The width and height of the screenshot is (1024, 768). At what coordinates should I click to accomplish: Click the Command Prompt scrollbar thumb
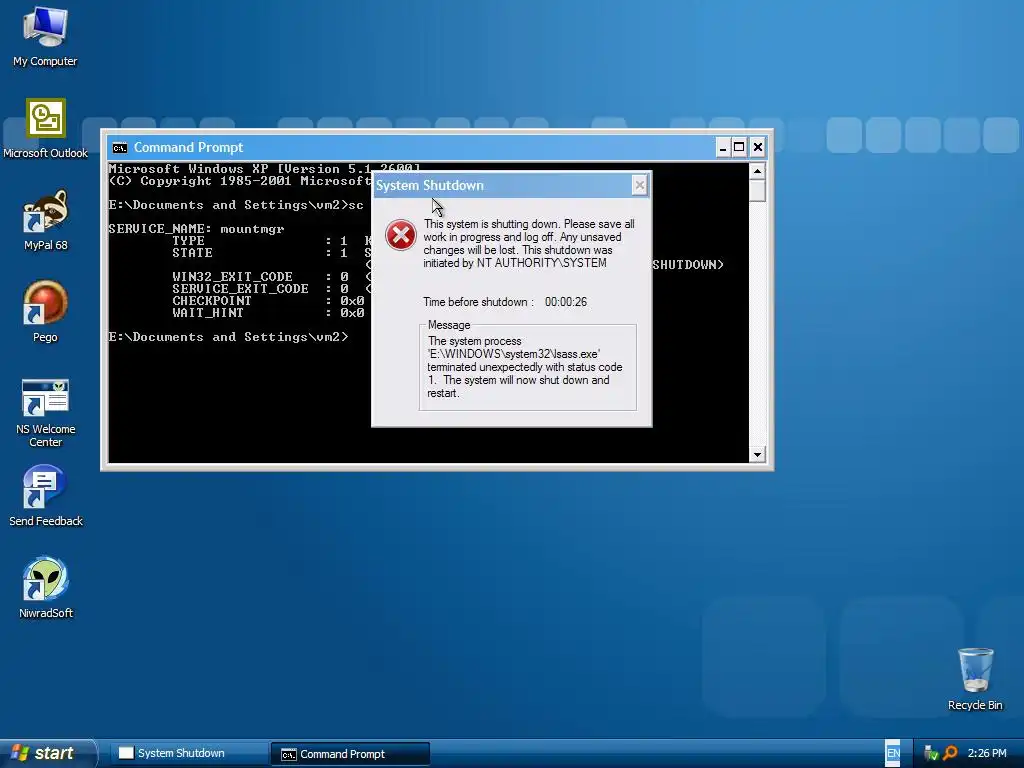pos(757,191)
